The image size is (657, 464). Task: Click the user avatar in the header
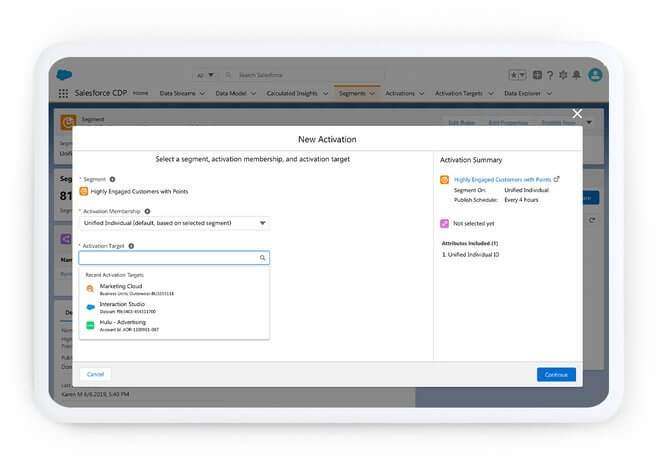pos(595,75)
